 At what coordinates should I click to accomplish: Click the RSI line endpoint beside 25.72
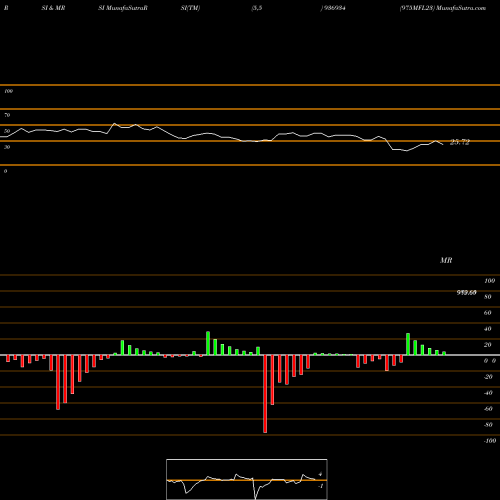click(x=443, y=144)
